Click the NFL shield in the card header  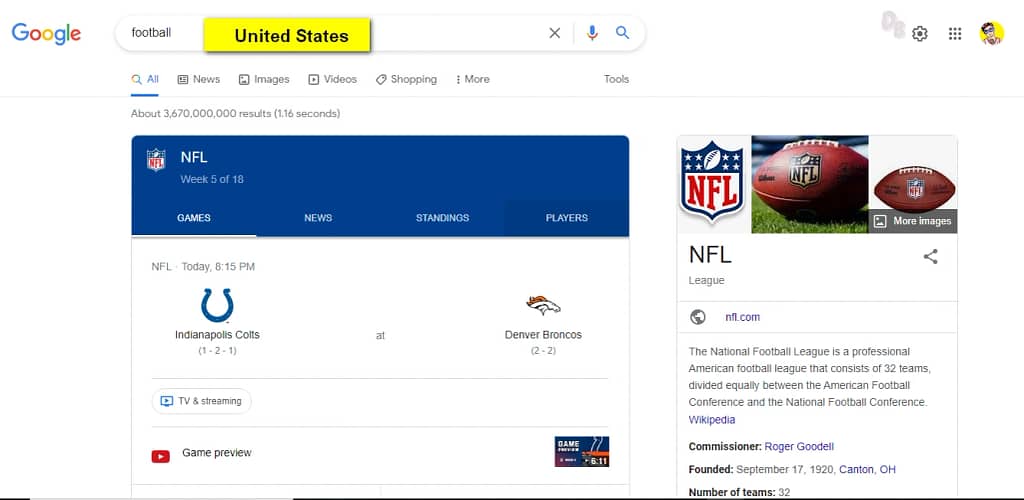click(156, 160)
